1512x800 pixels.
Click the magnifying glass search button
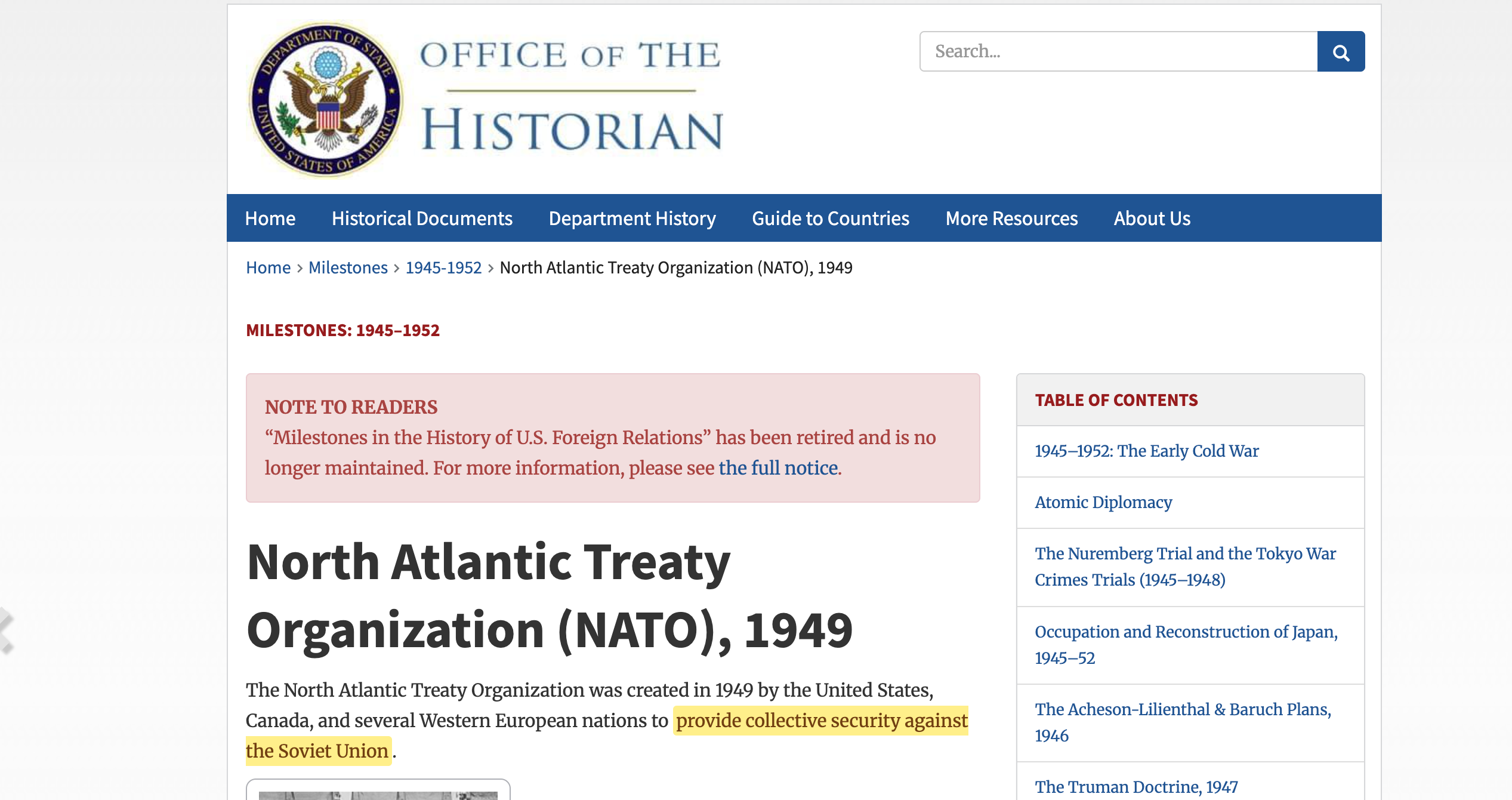pyautogui.click(x=1340, y=52)
